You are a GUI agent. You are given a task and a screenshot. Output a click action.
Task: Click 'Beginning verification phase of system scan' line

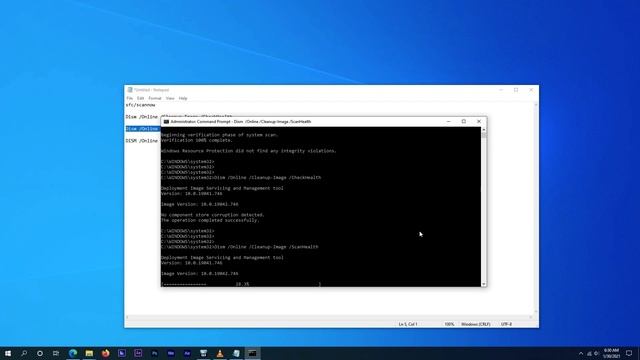point(220,135)
